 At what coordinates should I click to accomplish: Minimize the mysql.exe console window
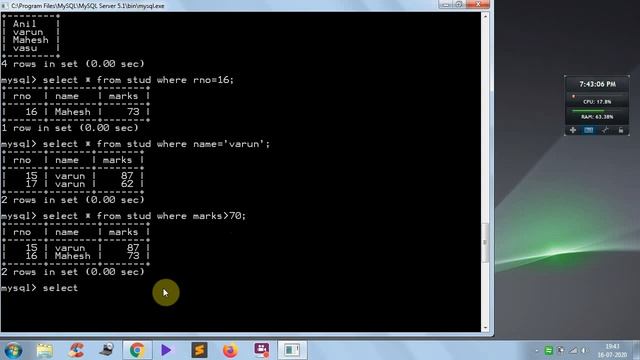(445, 4)
